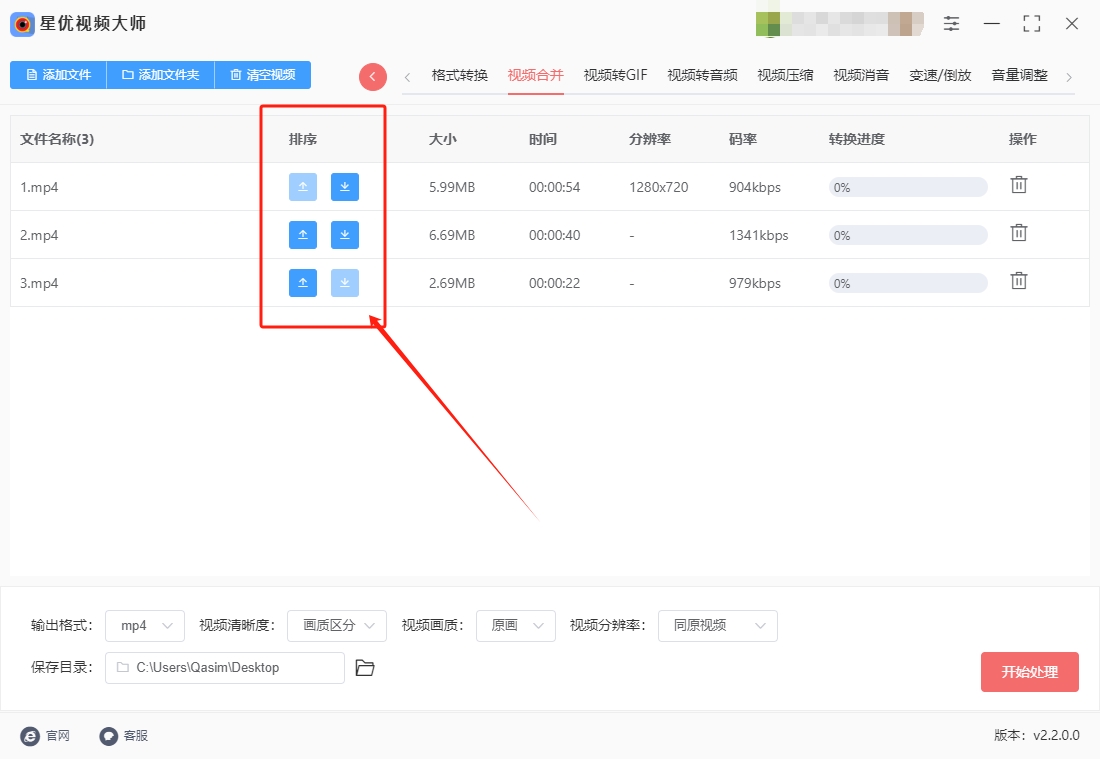This screenshot has height=760, width=1100.
Task: Click blurred user account area
Action: [840, 24]
